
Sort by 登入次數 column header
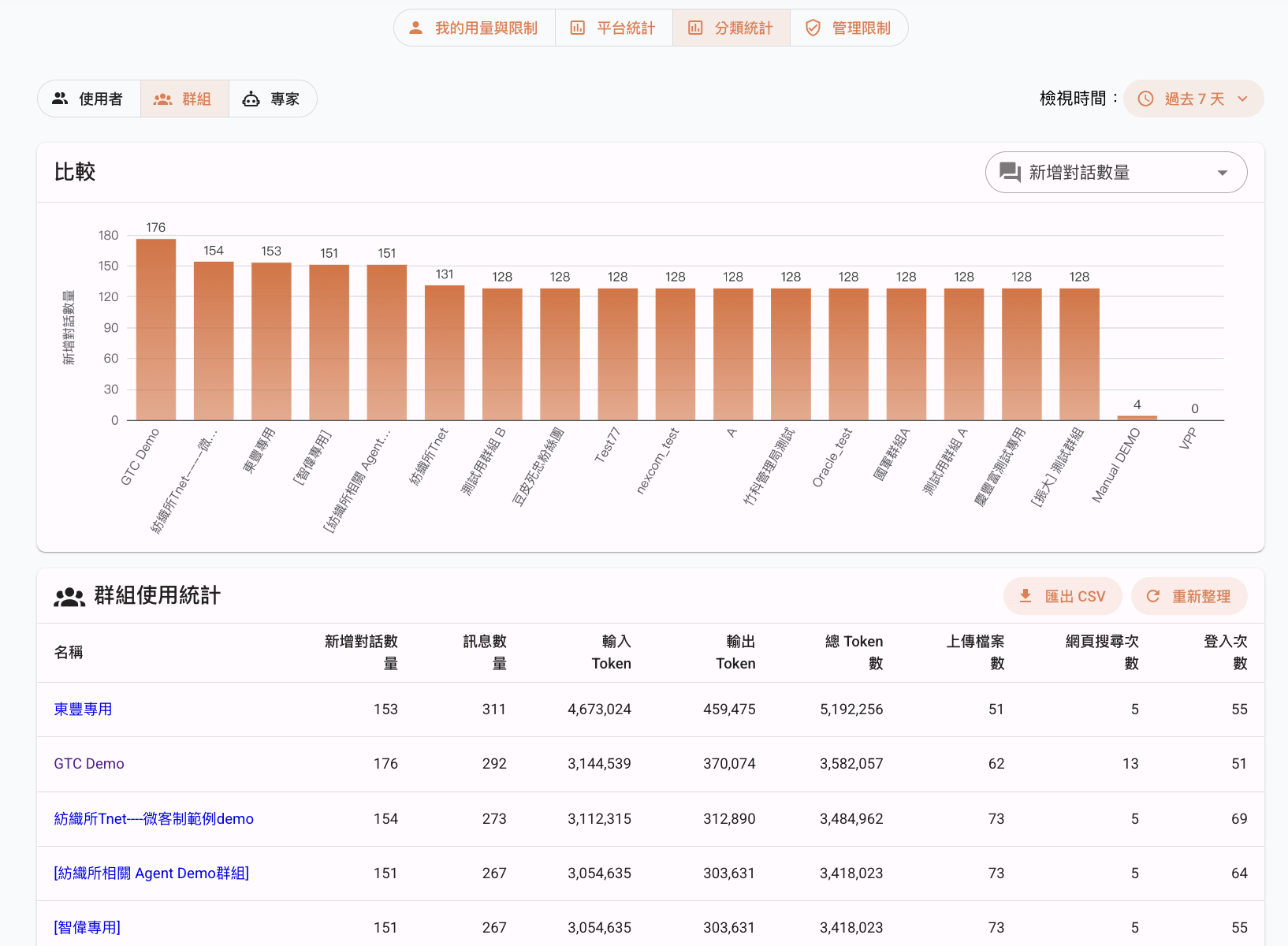(1226, 652)
